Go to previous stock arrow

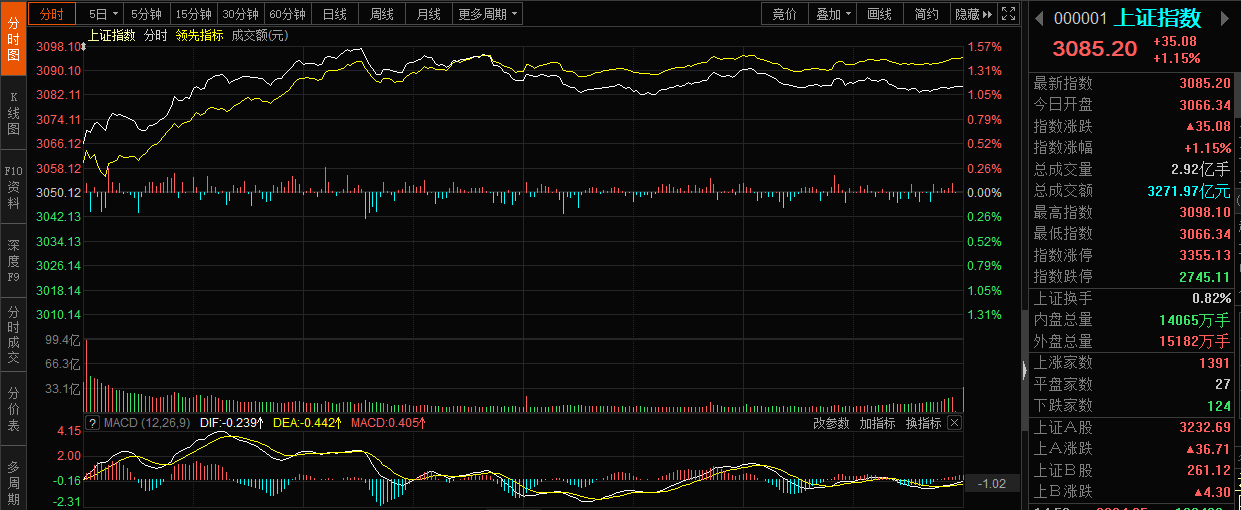pyautogui.click(x=1038, y=18)
